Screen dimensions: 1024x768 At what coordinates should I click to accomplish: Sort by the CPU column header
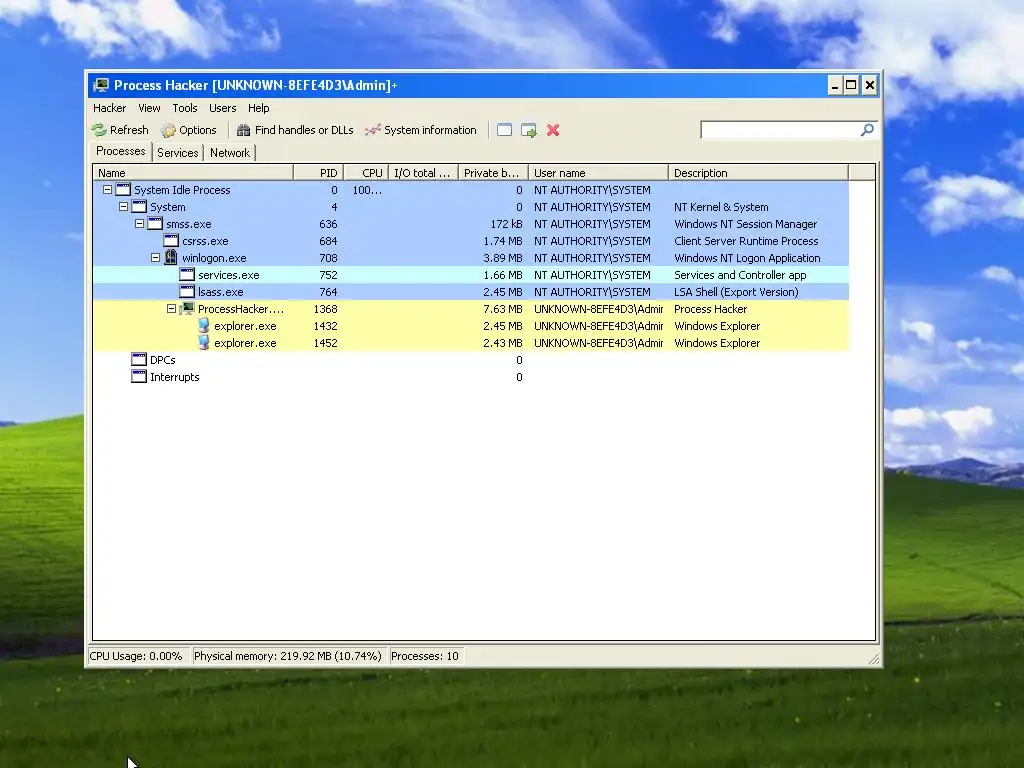click(x=366, y=173)
